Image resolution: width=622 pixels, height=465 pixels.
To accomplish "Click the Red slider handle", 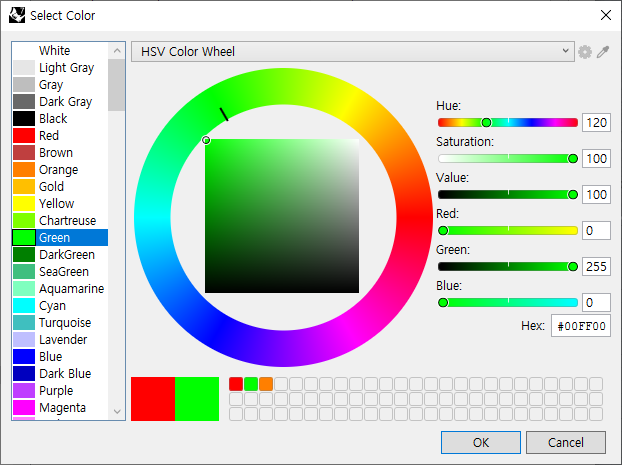I will click(443, 231).
